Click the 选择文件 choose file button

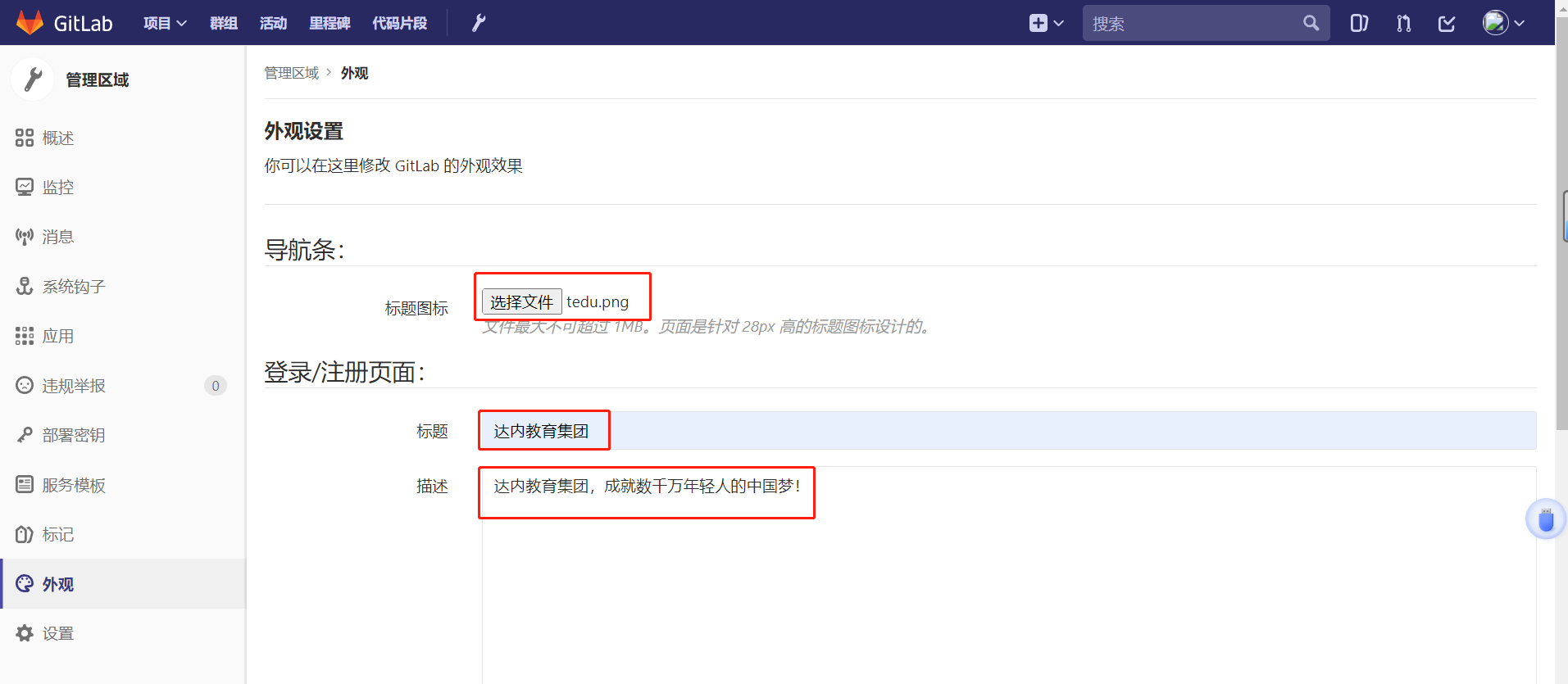(x=521, y=301)
